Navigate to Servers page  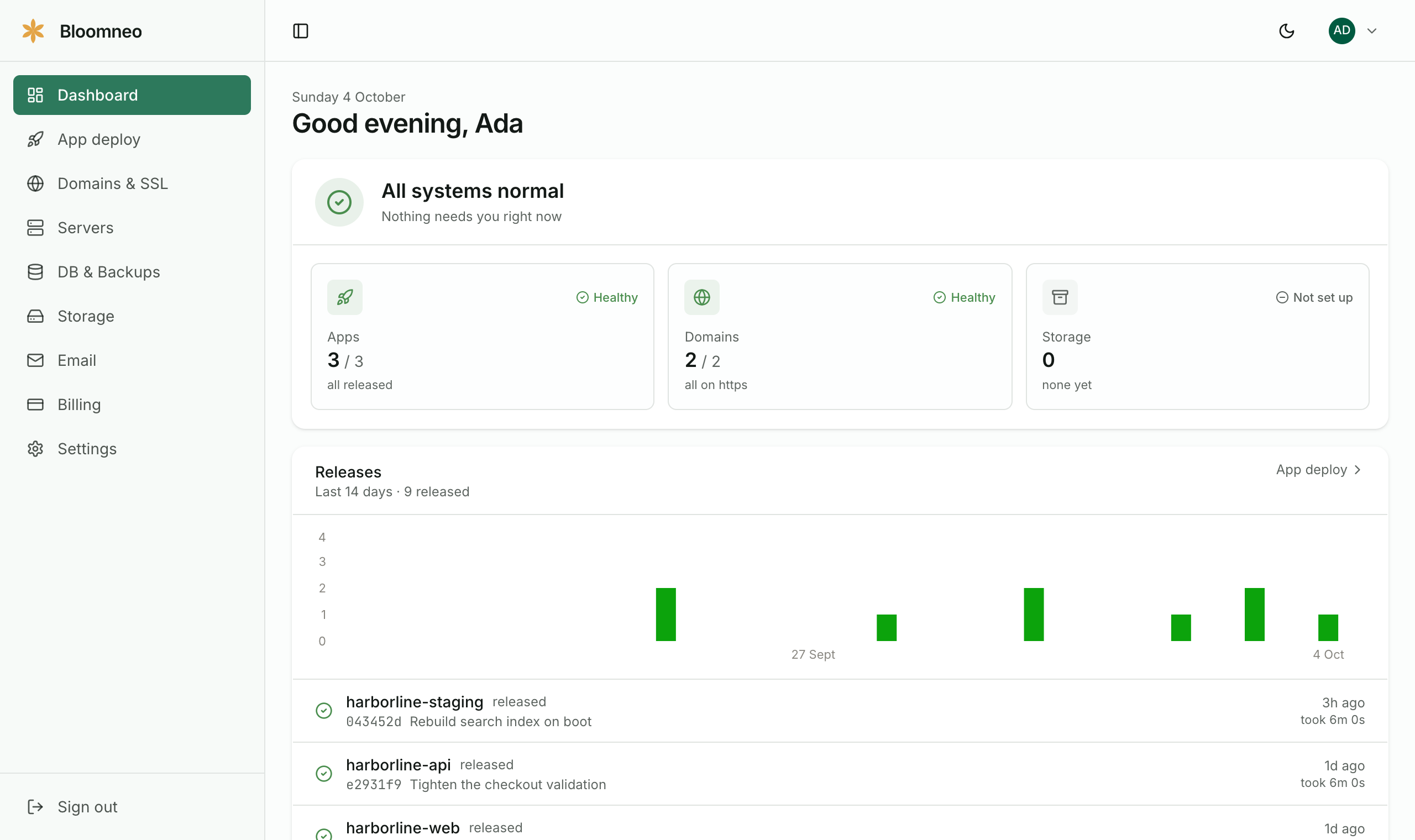tap(132, 228)
